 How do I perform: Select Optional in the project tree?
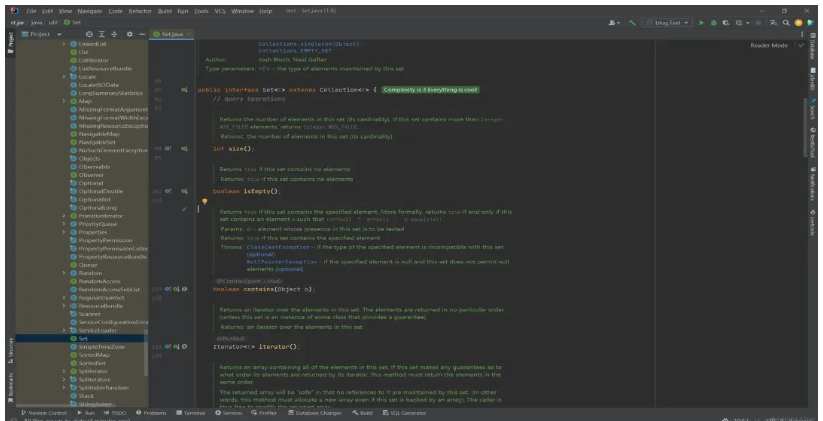point(91,183)
